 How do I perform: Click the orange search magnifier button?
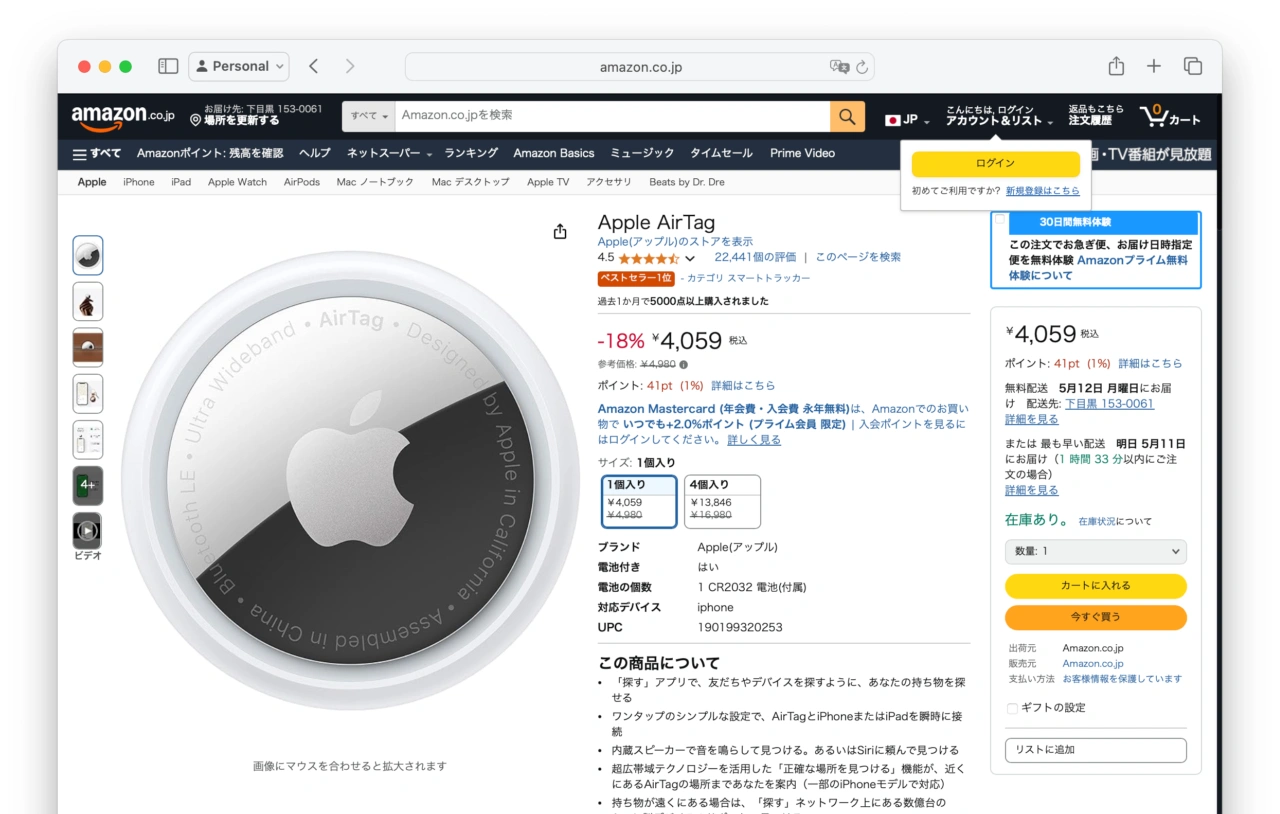click(x=846, y=117)
